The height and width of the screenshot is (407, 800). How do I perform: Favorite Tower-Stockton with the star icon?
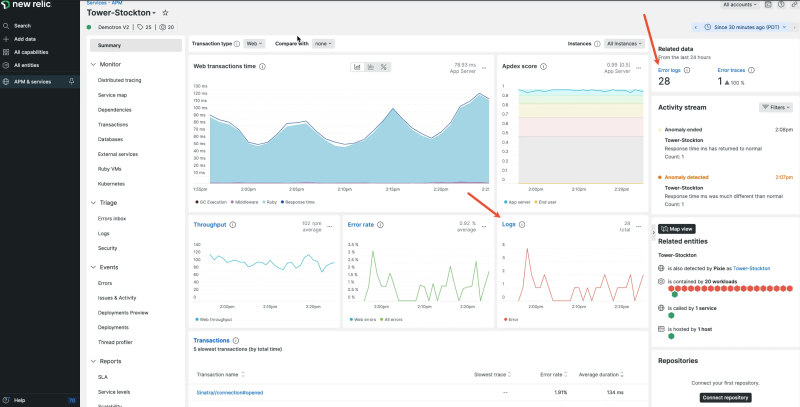tap(166, 12)
